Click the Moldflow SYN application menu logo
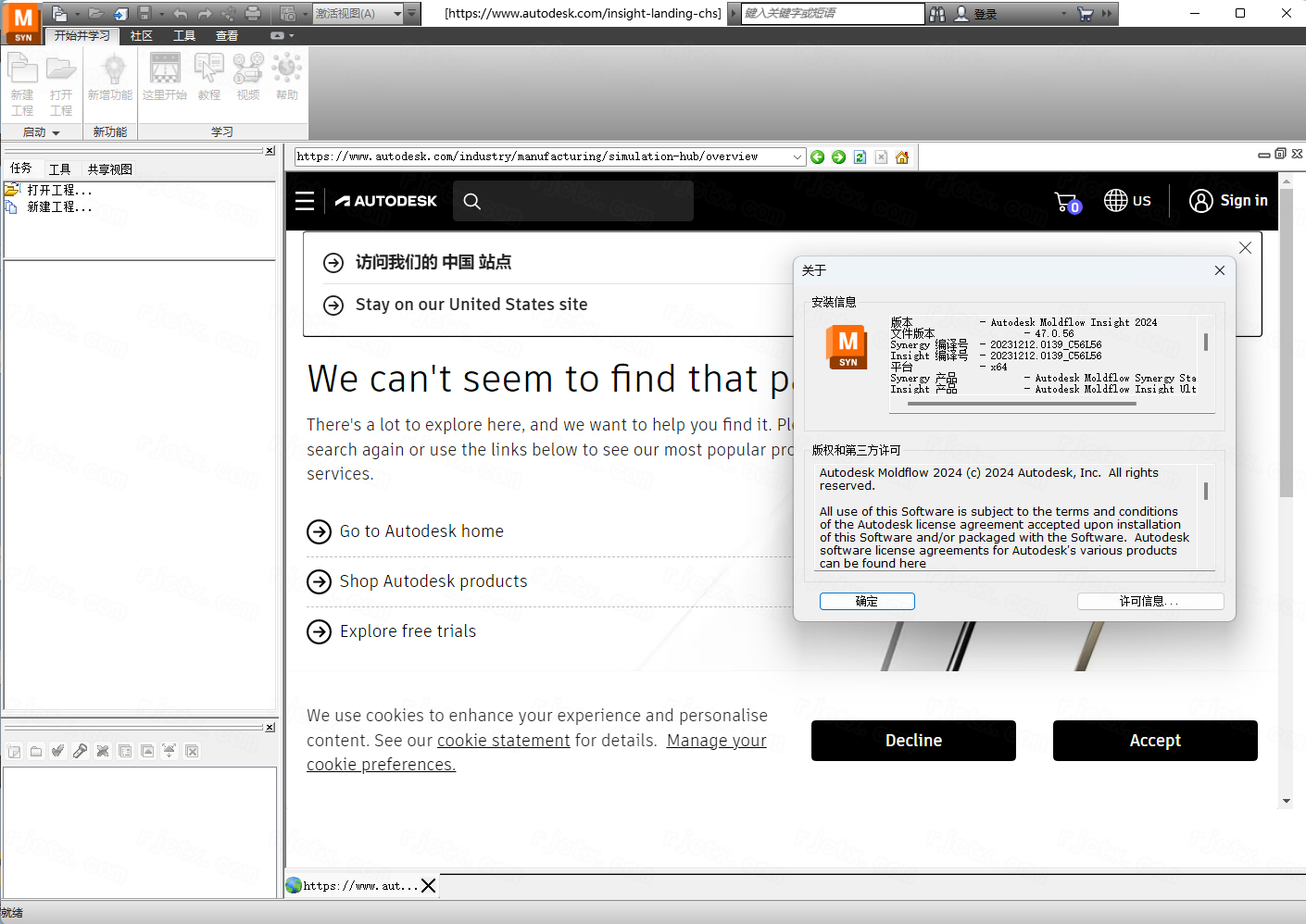 click(22, 22)
